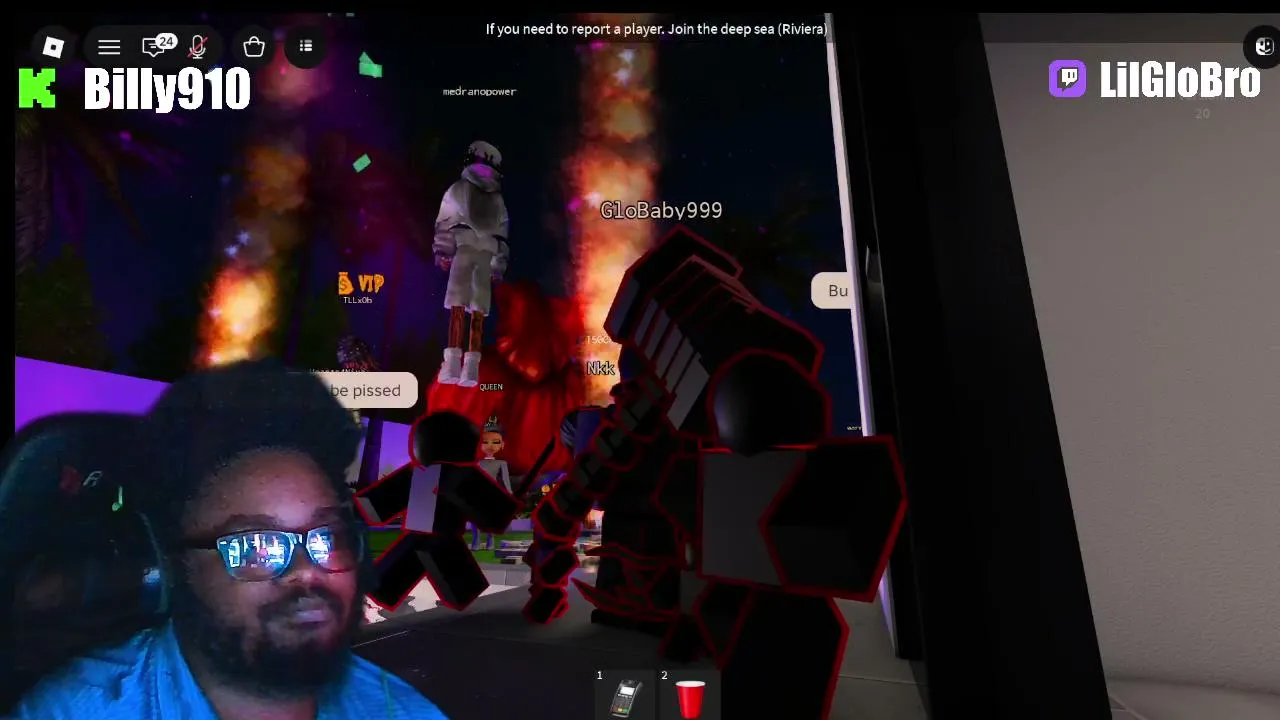
Task: Click the GloBaby999 player name tag
Action: [661, 210]
